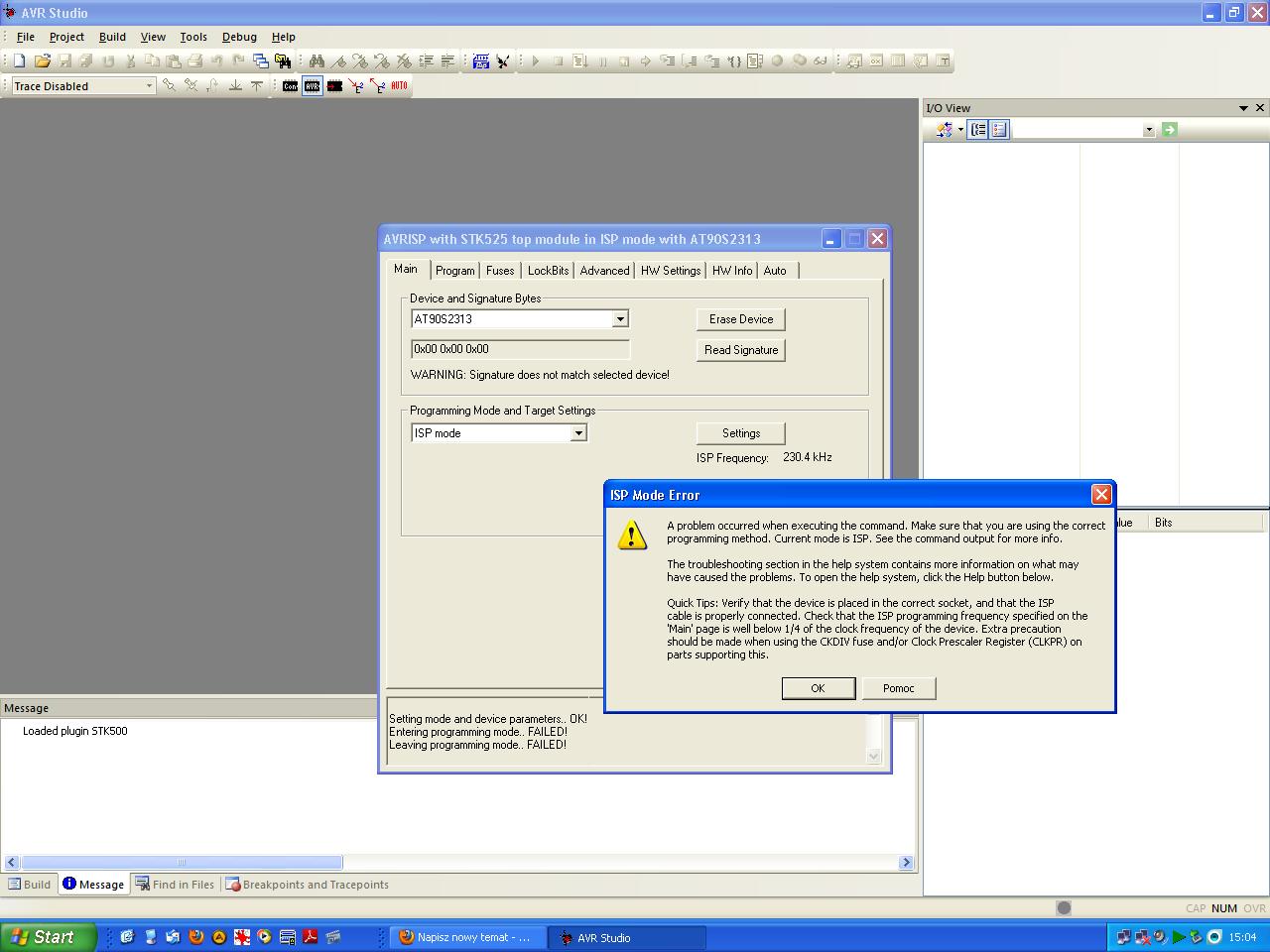Switch to the Fuses tab
The width and height of the screenshot is (1270, 952).
[x=500, y=271]
